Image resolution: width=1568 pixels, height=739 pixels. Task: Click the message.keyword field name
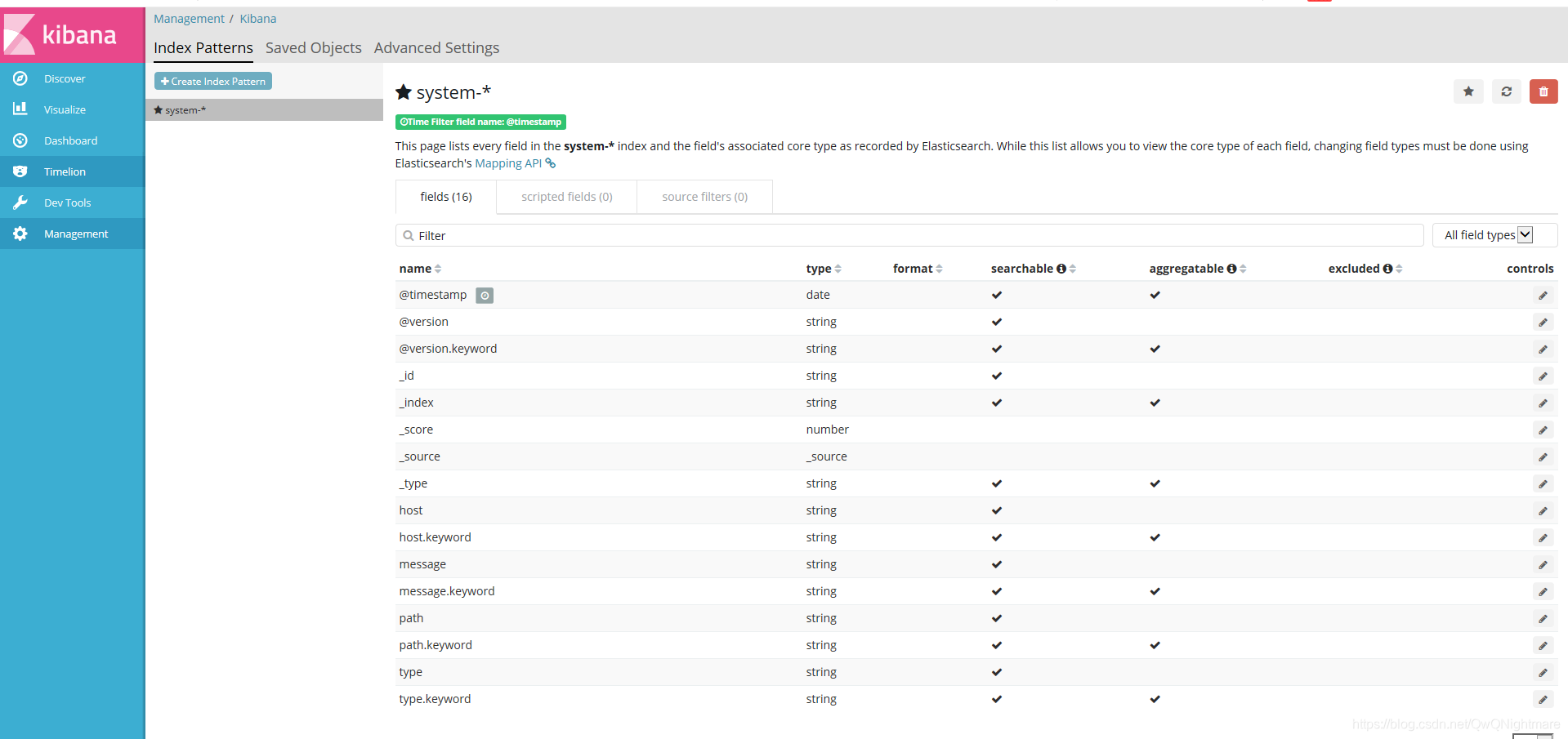pos(447,591)
